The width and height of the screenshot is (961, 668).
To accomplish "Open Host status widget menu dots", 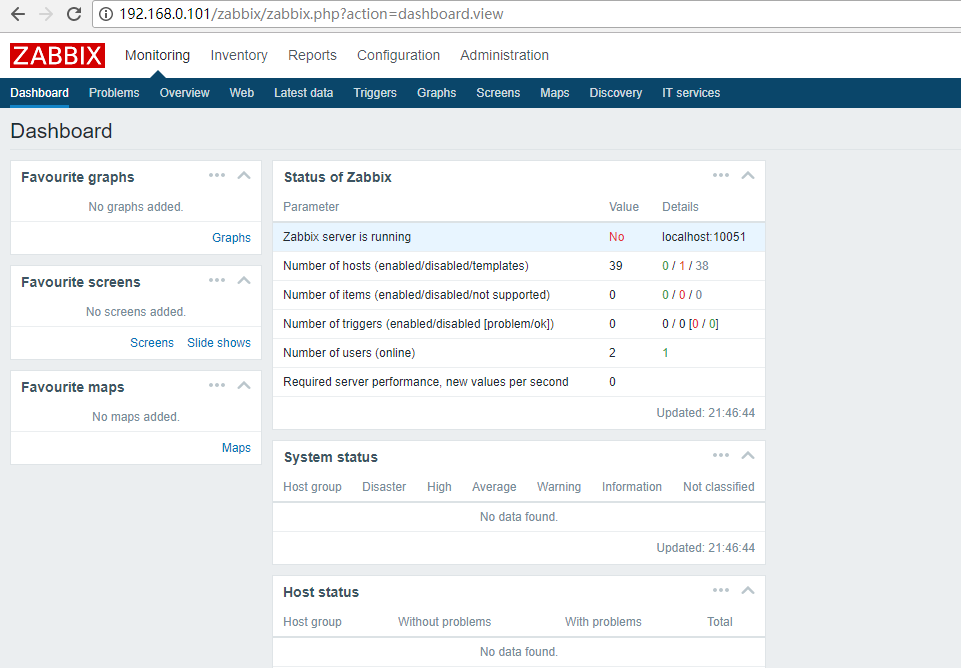I will 721,590.
